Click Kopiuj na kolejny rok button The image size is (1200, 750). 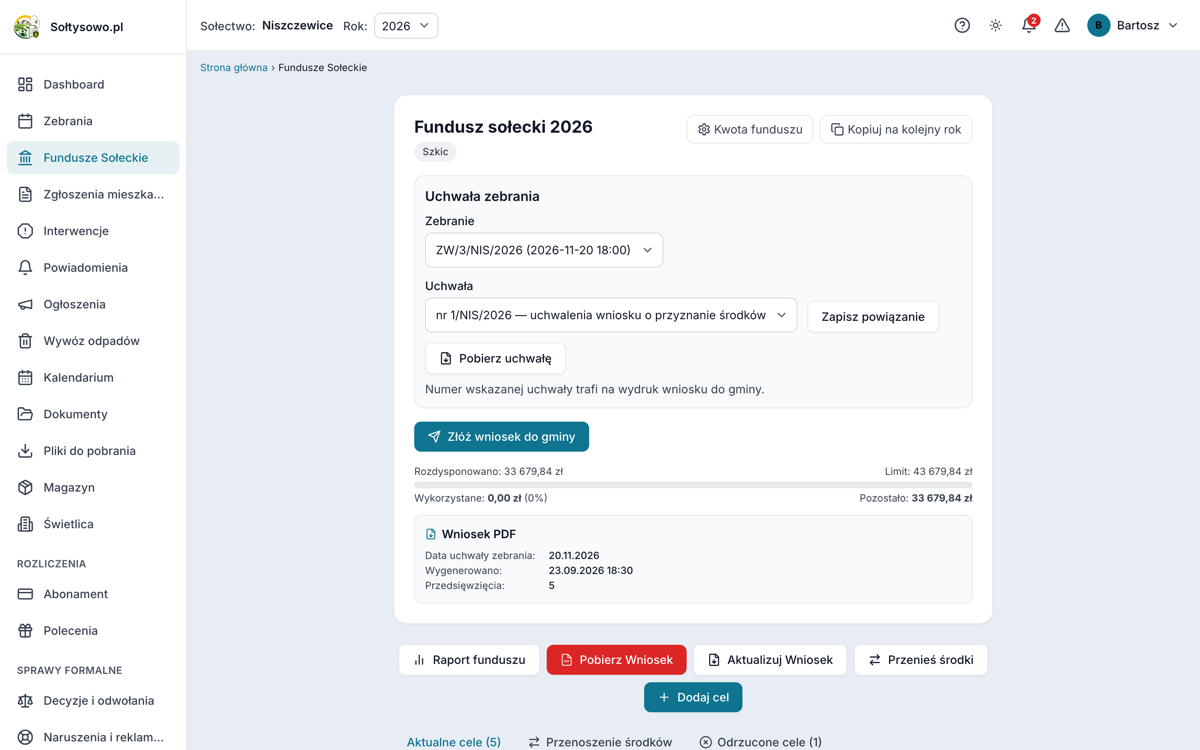(x=896, y=129)
